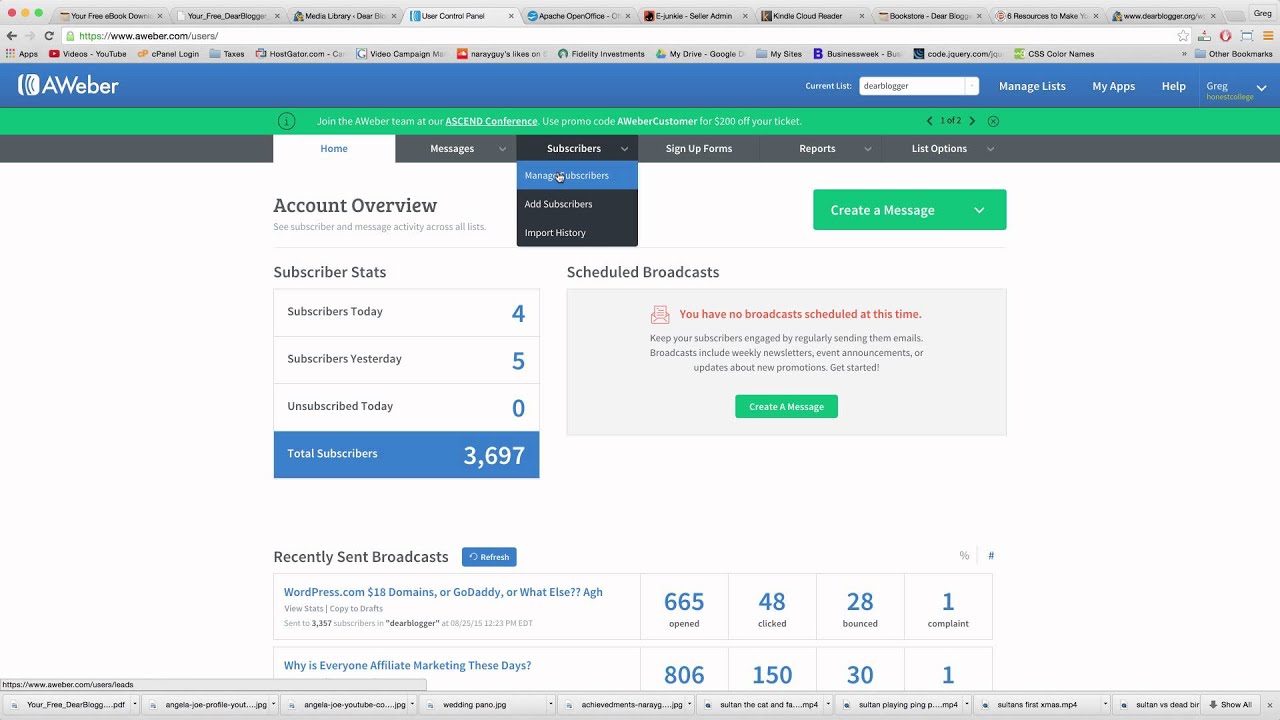Image resolution: width=1280 pixels, height=720 pixels.
Task: Go to previous banner announcement arrow
Action: click(930, 121)
